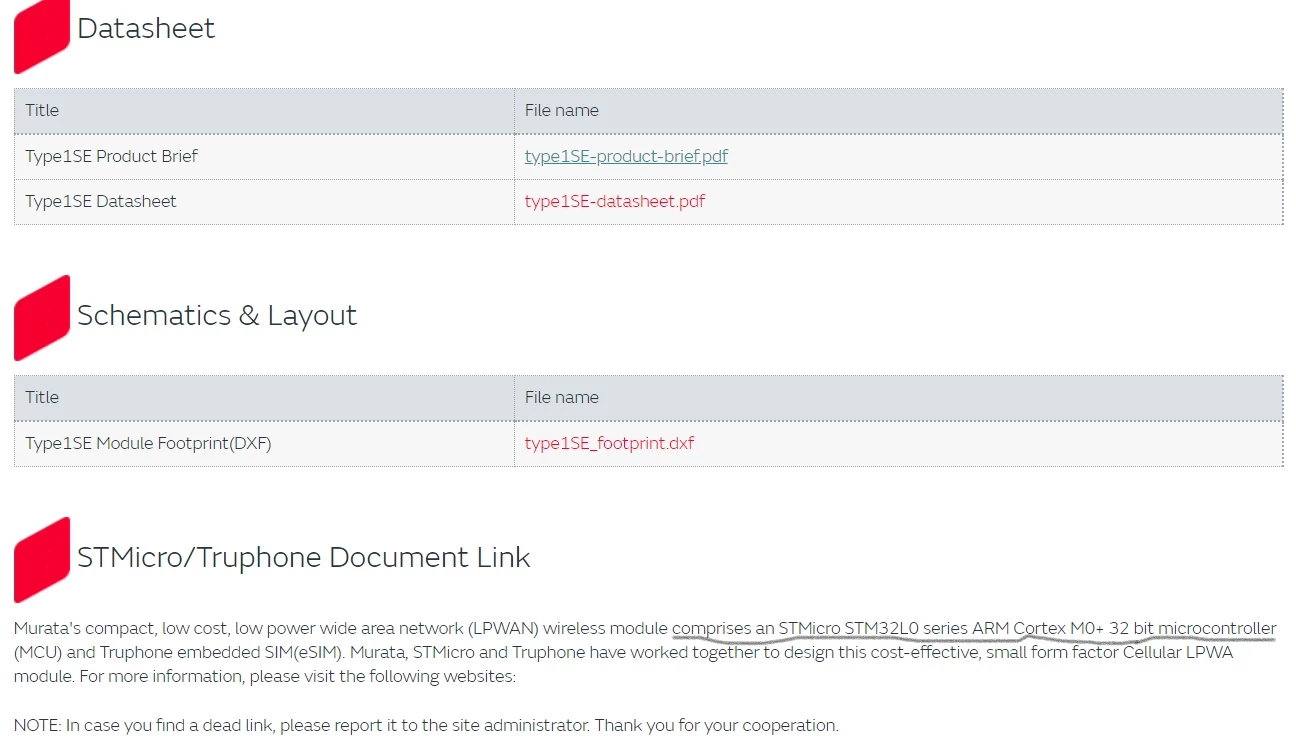The height and width of the screenshot is (748, 1296).
Task: Click the Schematics & Layout heading
Action: (217, 315)
